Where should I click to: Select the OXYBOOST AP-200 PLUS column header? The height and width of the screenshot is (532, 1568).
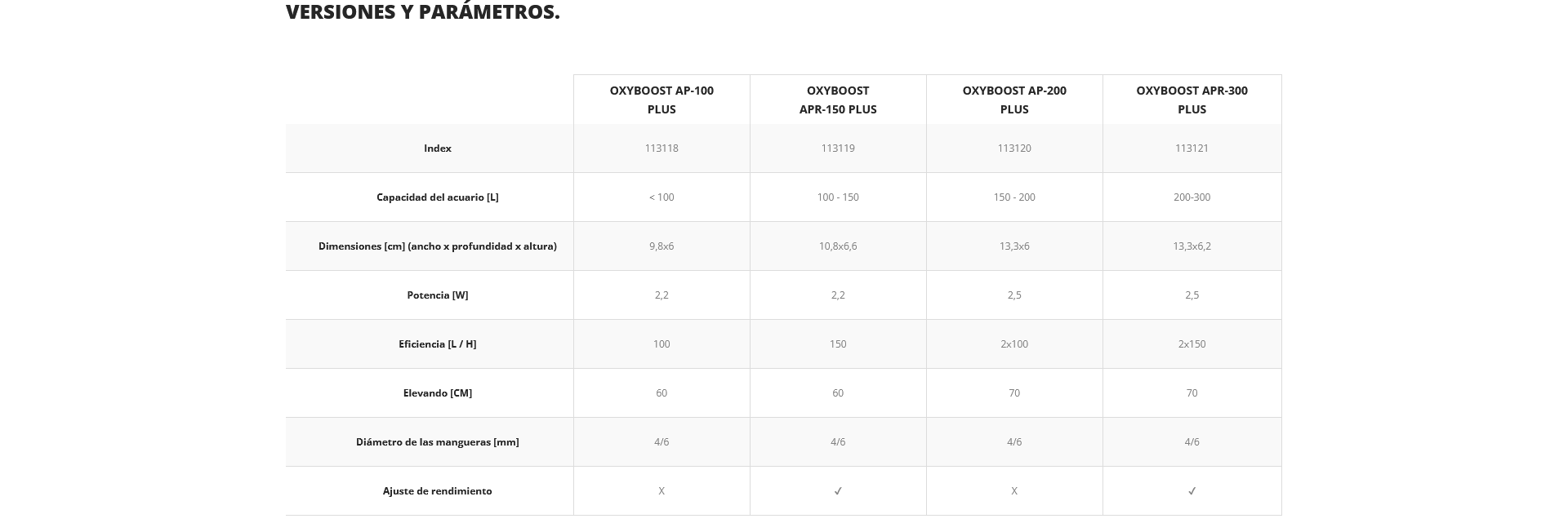1014,100
